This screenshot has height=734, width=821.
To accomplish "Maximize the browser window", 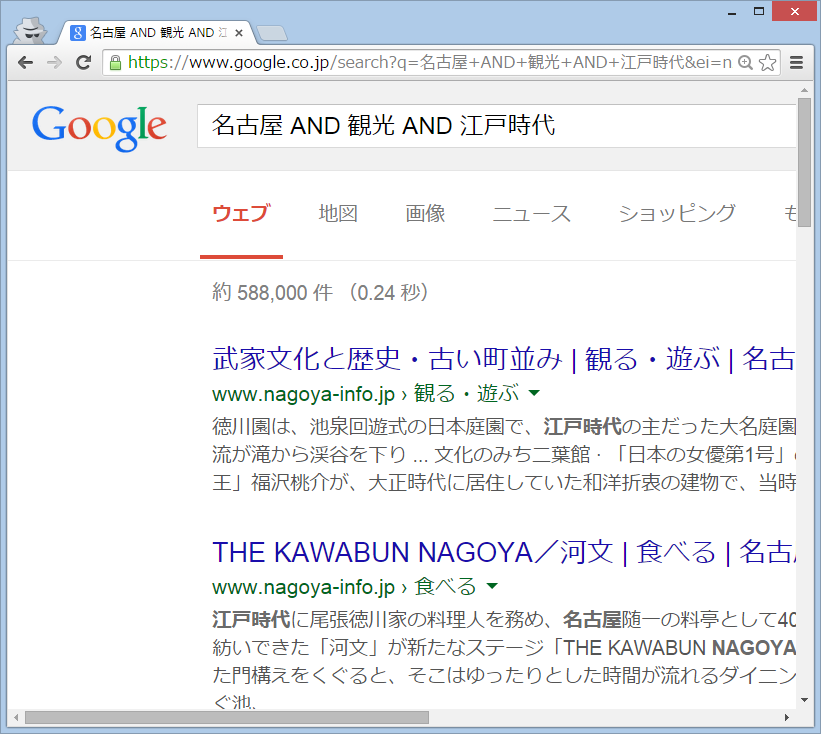I will click(x=759, y=11).
